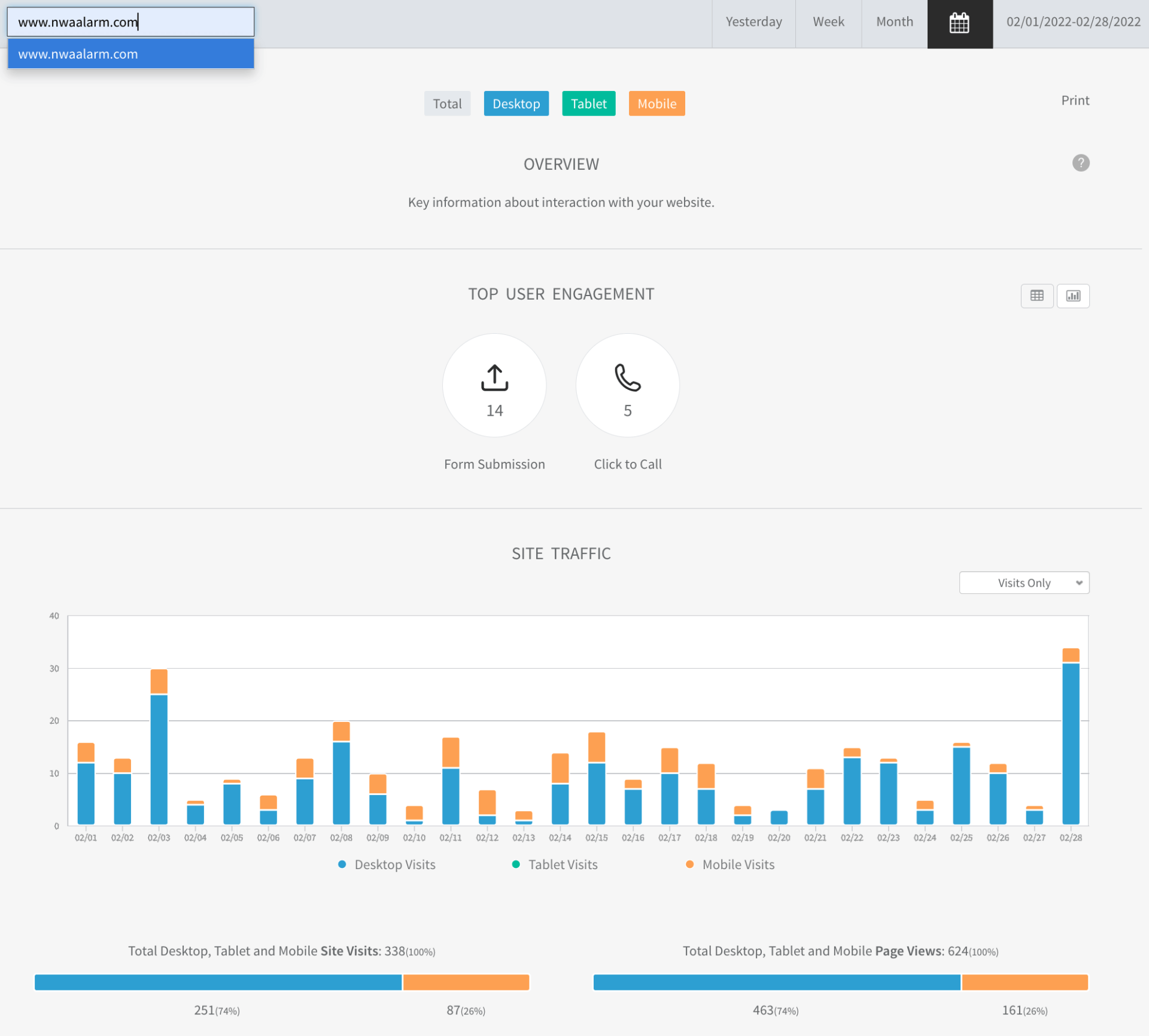Viewport: 1149px width, 1036px height.
Task: Select the Week time range tab
Action: click(x=828, y=22)
